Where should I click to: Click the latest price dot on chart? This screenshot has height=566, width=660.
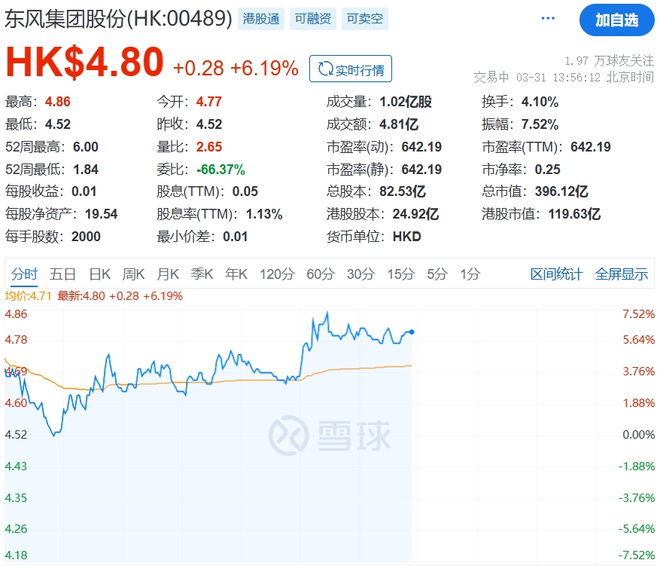[x=412, y=332]
